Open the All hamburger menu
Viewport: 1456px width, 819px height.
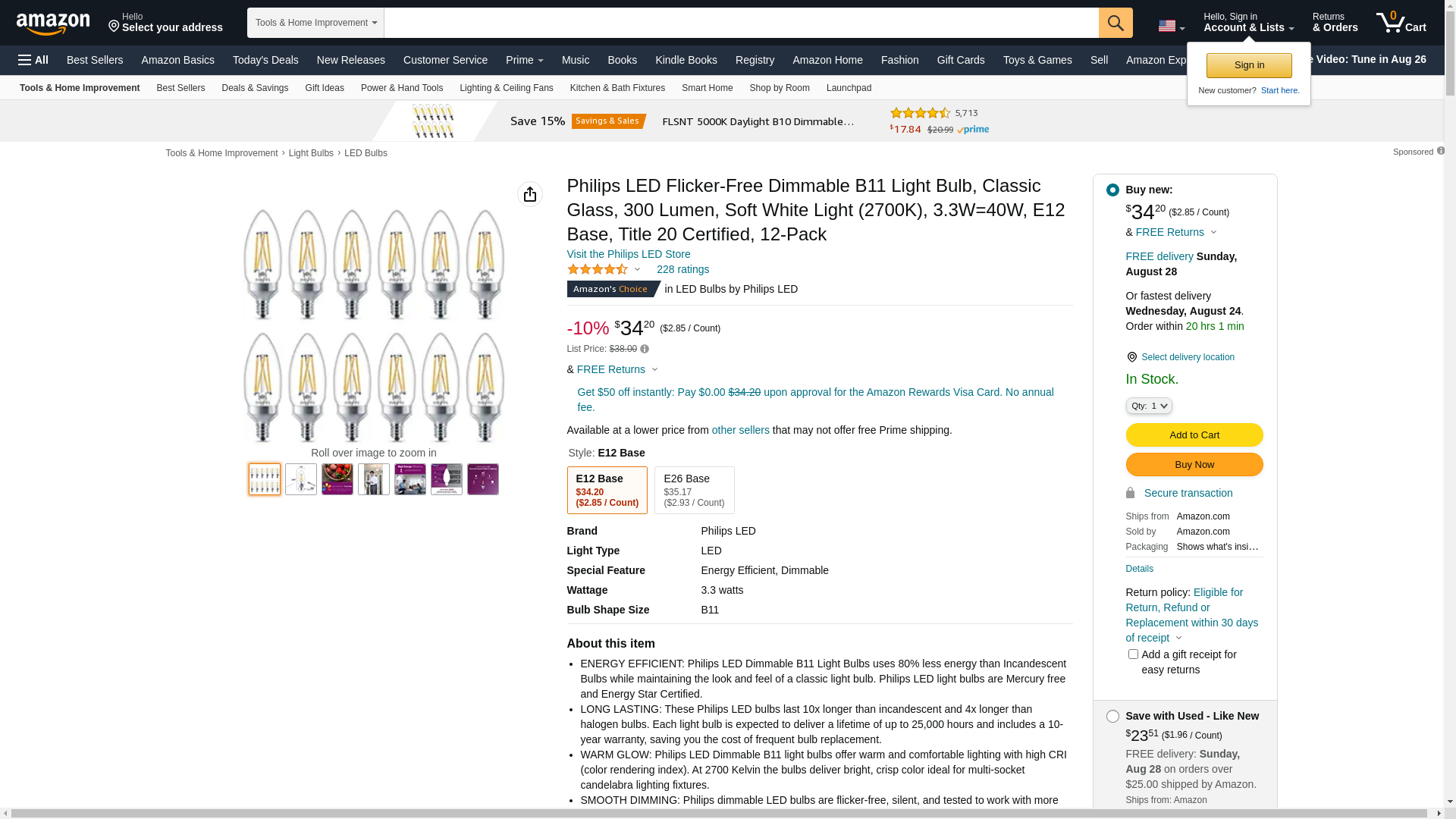33,60
